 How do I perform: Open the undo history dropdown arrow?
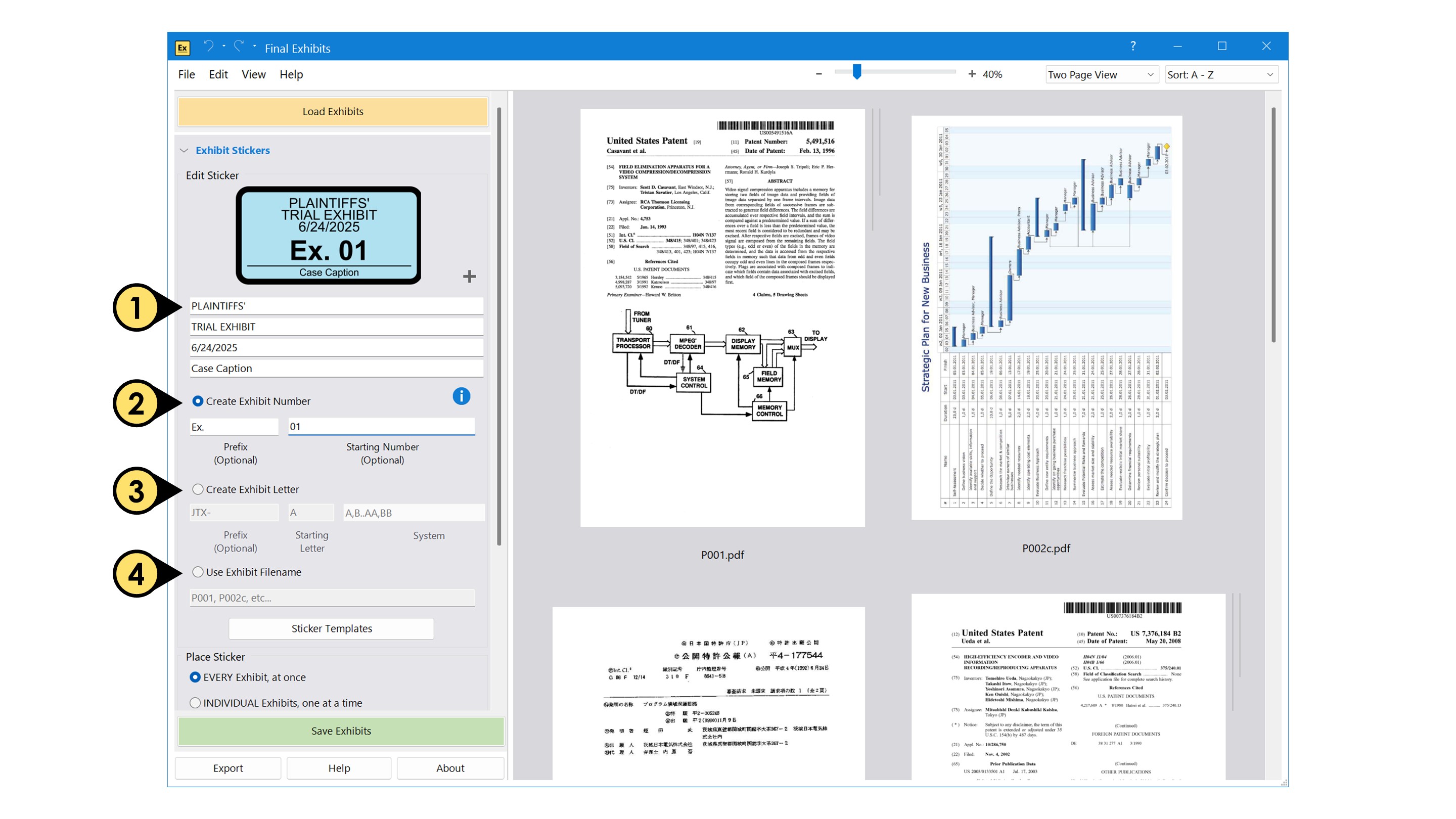[x=224, y=46]
